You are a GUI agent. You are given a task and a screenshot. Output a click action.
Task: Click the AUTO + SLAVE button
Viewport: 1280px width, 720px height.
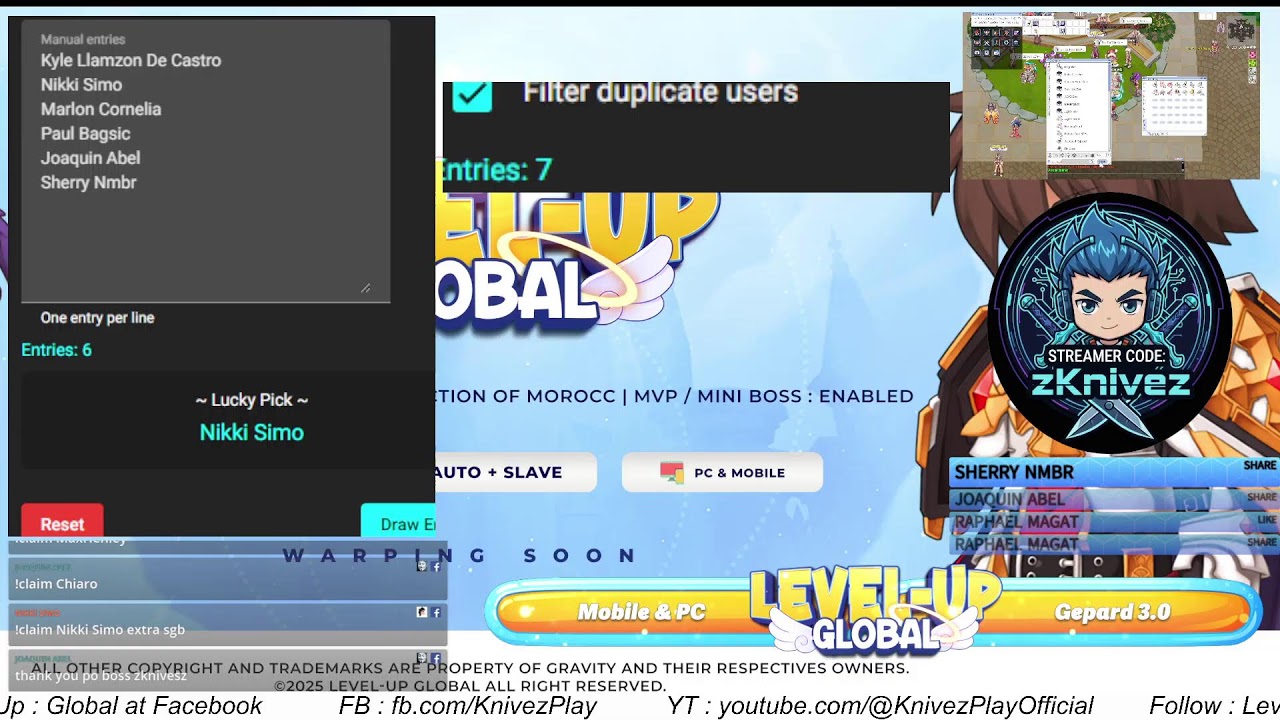pyautogui.click(x=516, y=472)
